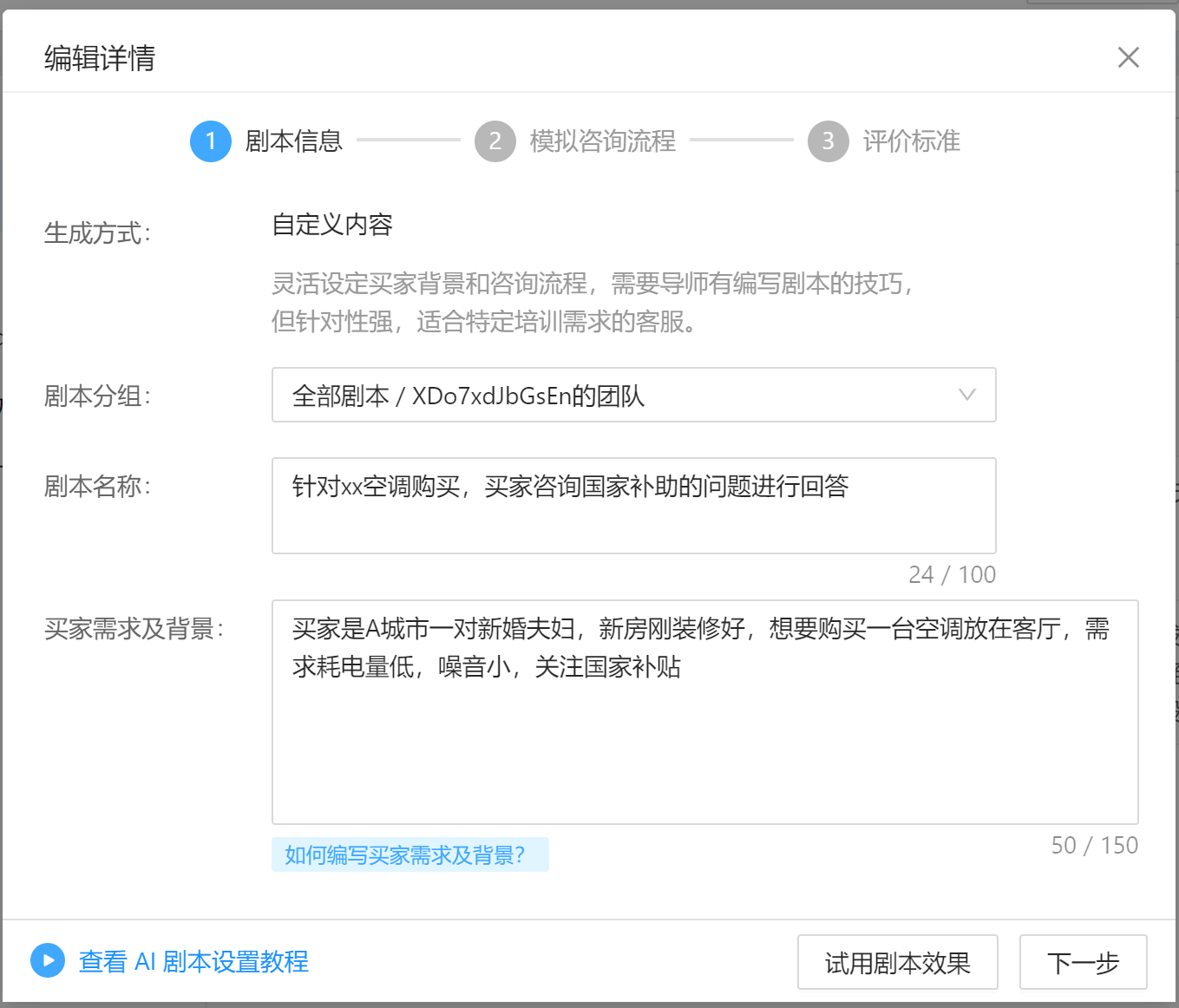The height and width of the screenshot is (1008, 1179).
Task: Close the 编辑详情 dialog with the X
Action: tap(1128, 57)
